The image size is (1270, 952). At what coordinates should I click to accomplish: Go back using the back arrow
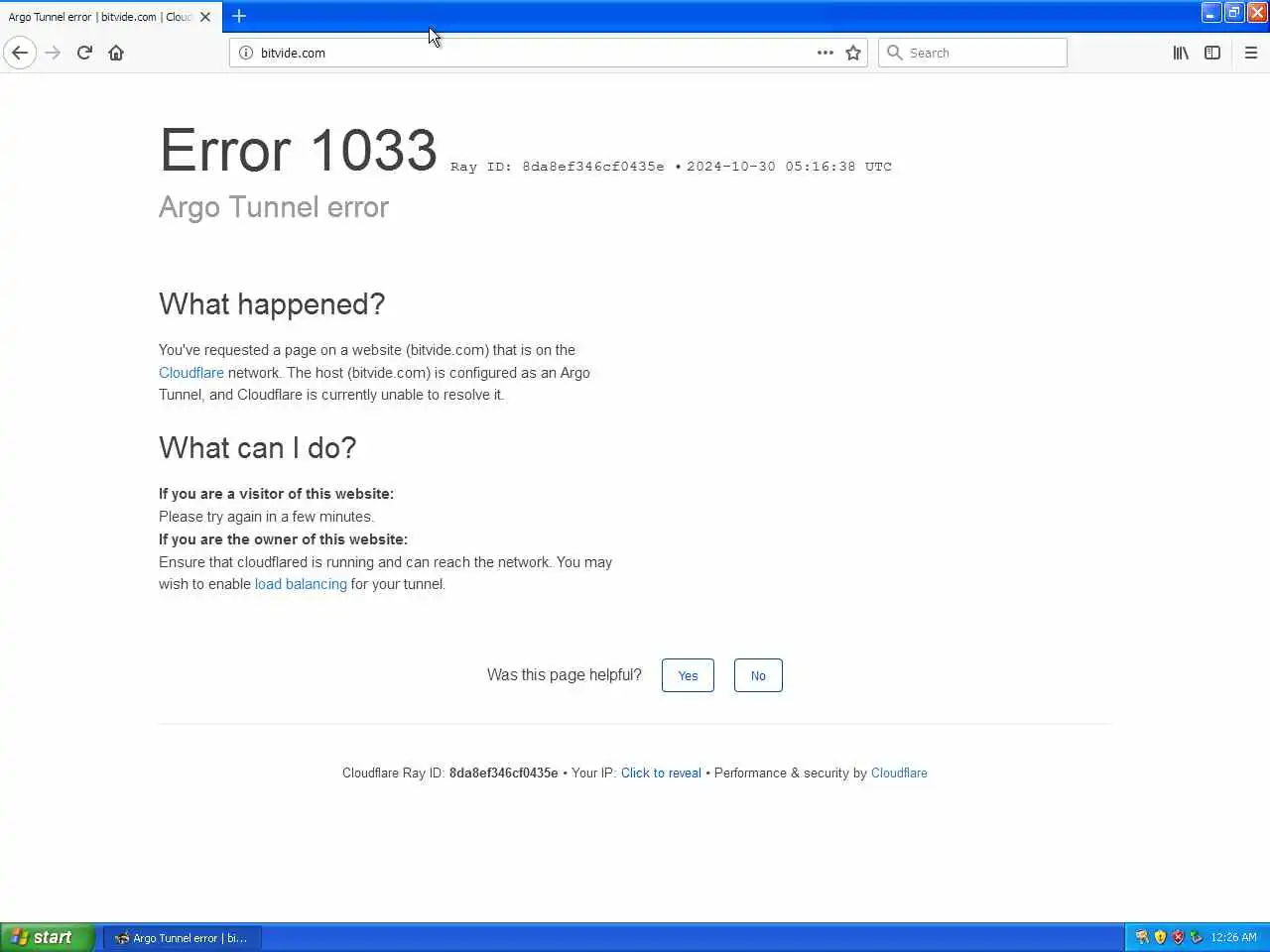(20, 53)
